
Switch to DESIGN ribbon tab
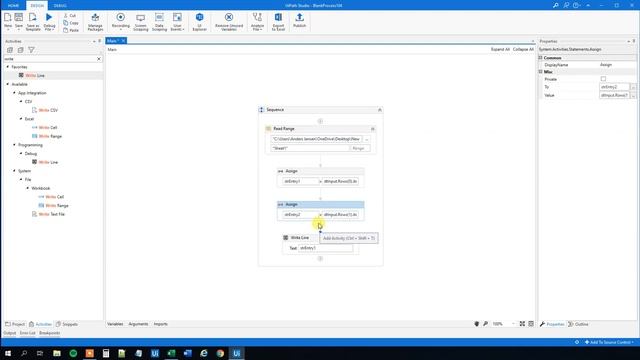[37, 6]
